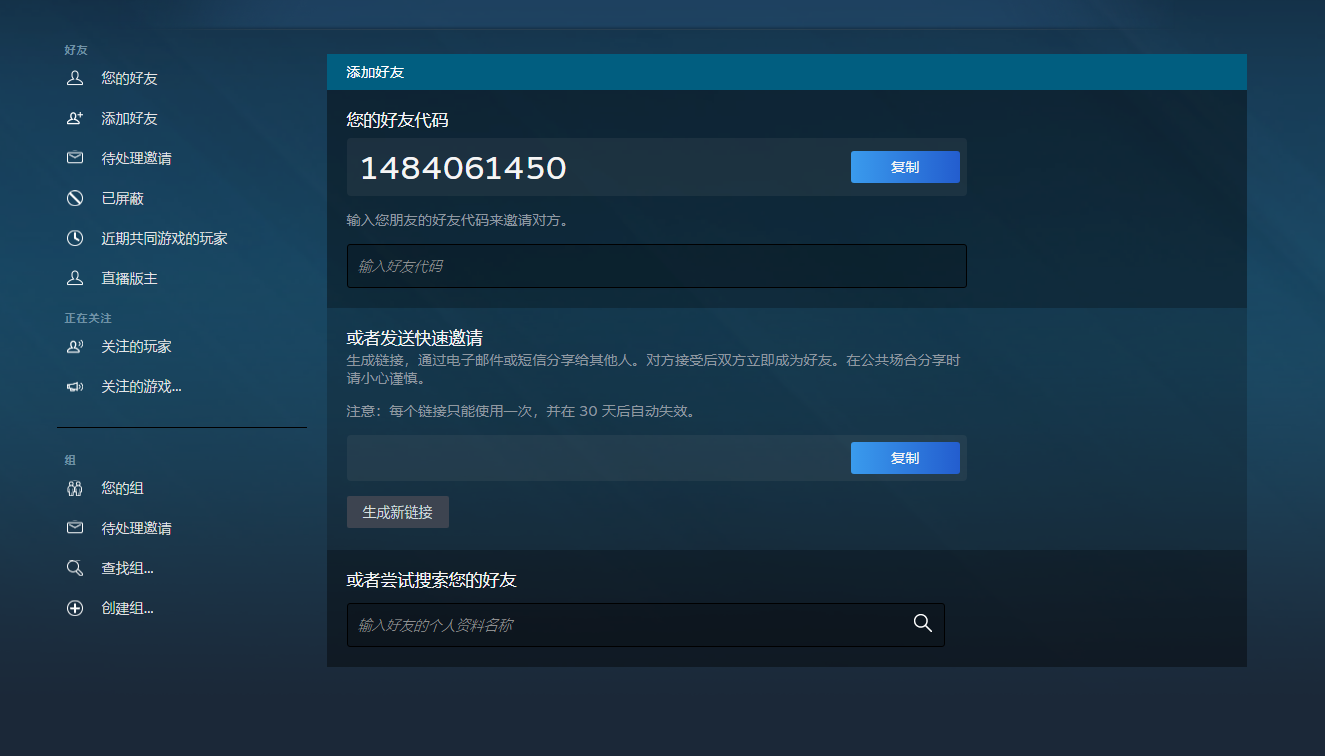The height and width of the screenshot is (756, 1325).
Task: Click the megaphone icon beside 关注的游戏...
Action: pos(75,386)
